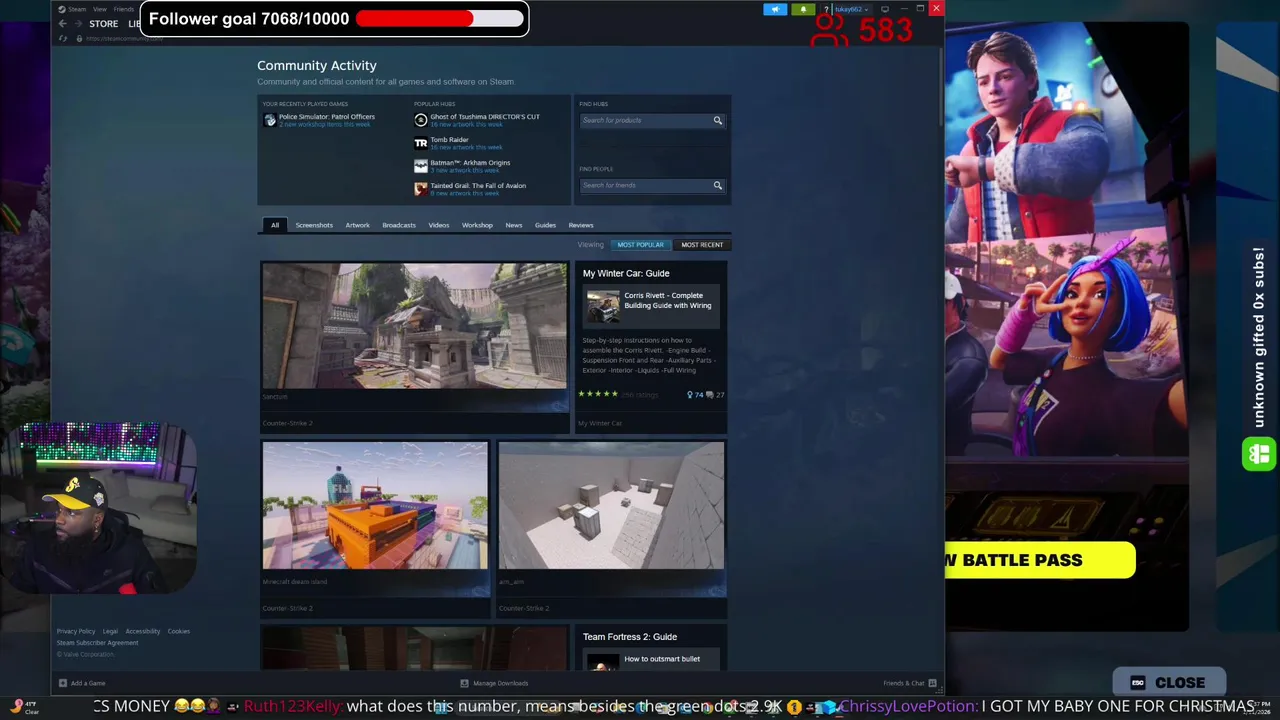1280x720 pixels.
Task: Click Ghost of Tsushima hub icon
Action: pos(421,120)
